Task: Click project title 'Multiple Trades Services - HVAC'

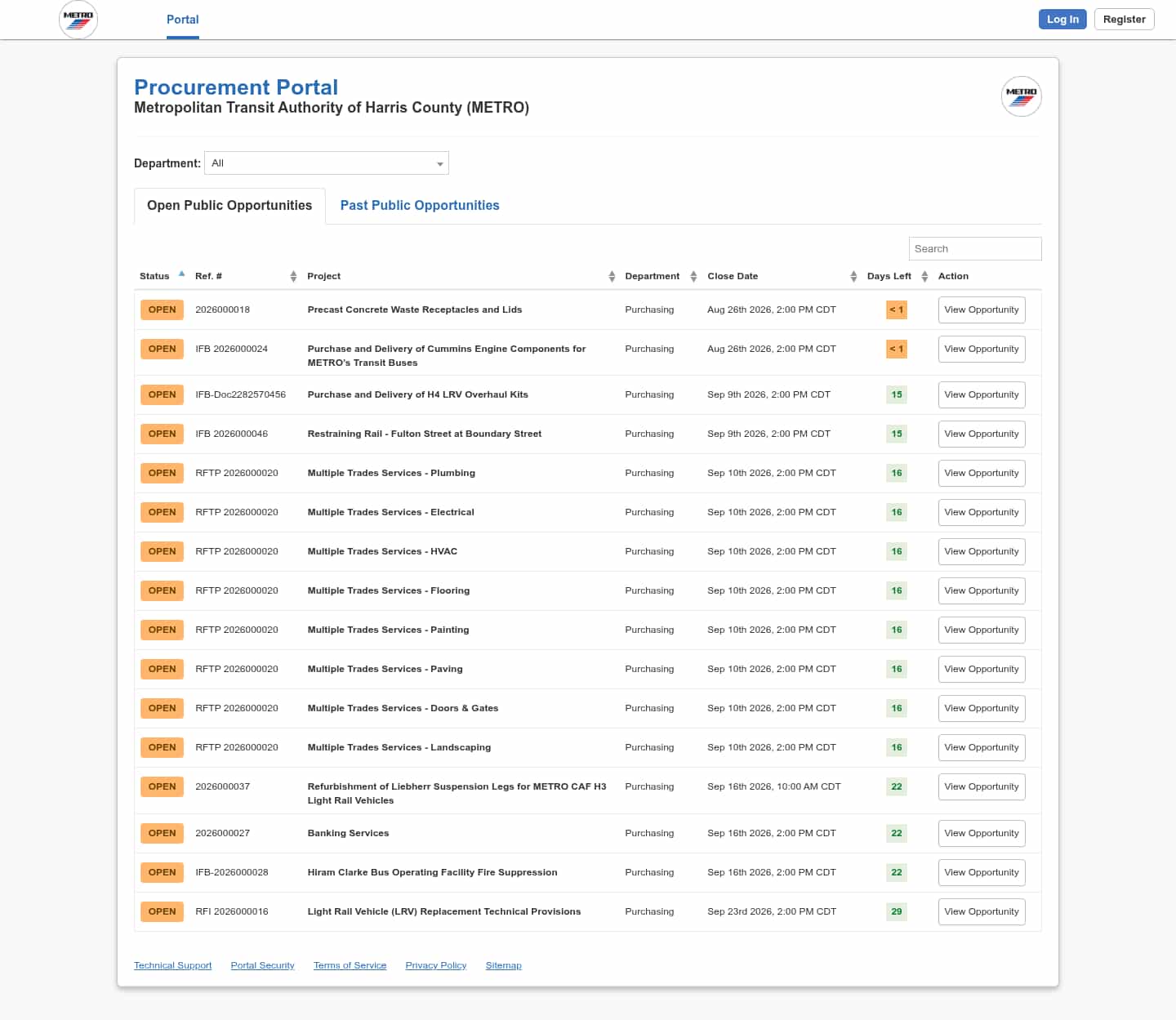Action: click(382, 552)
